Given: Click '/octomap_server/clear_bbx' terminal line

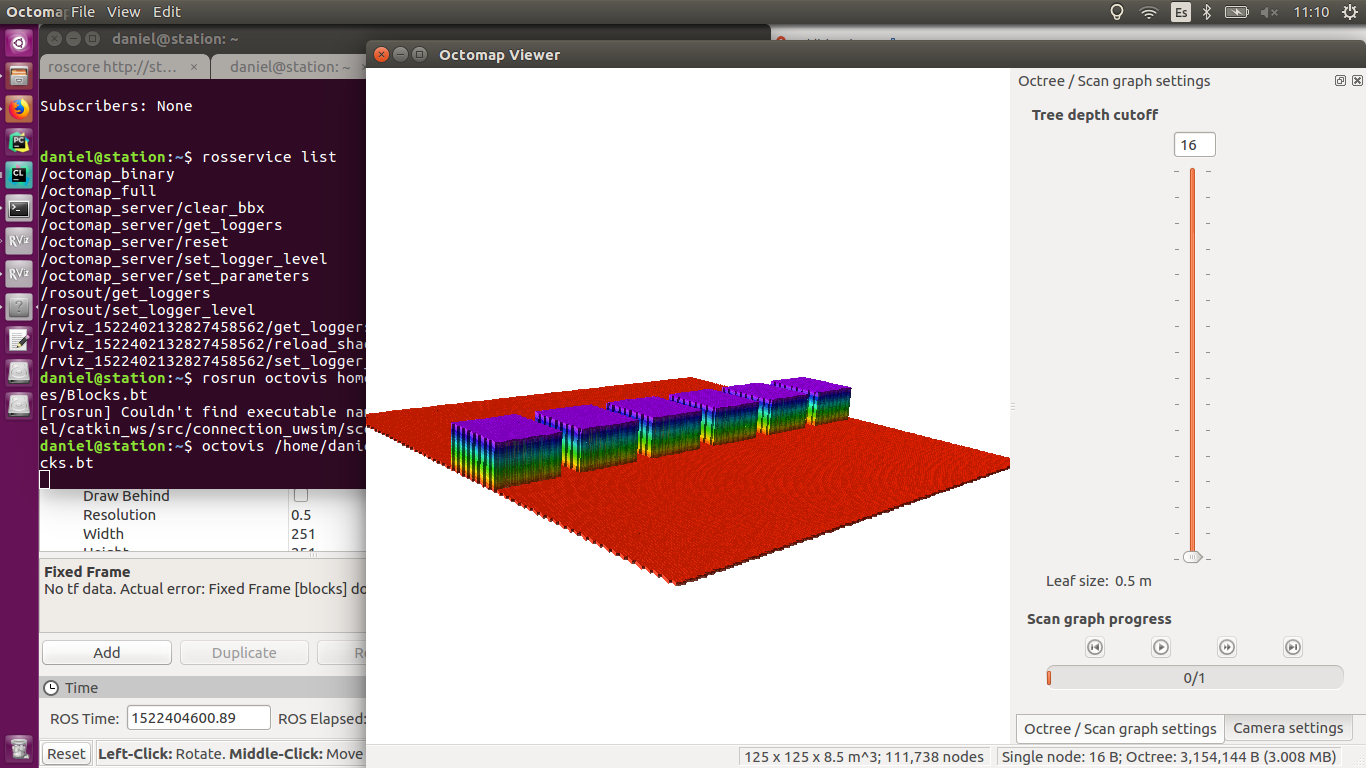Looking at the screenshot, I should (x=152, y=208).
